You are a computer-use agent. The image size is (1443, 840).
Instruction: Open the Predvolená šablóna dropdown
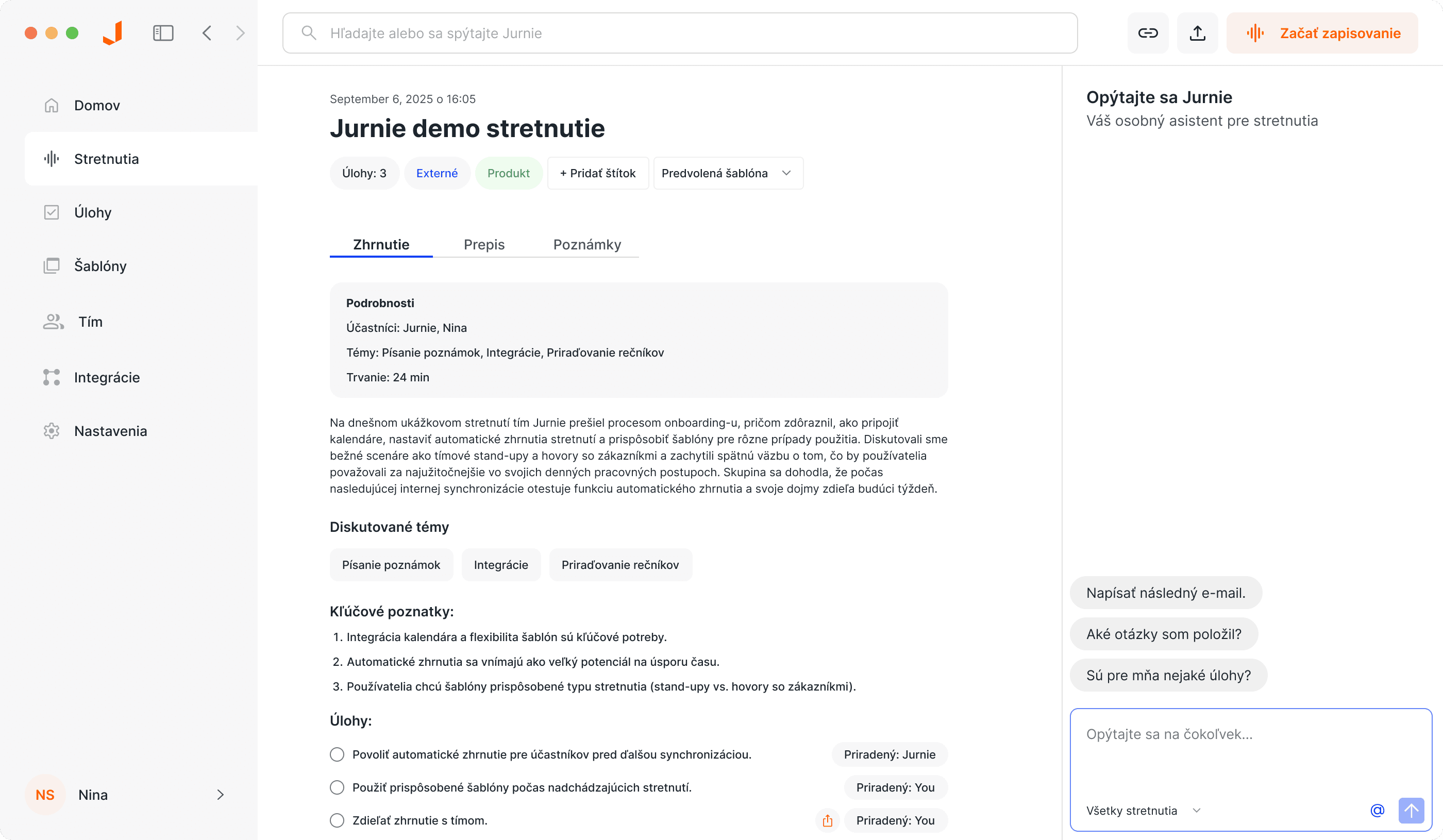point(727,173)
